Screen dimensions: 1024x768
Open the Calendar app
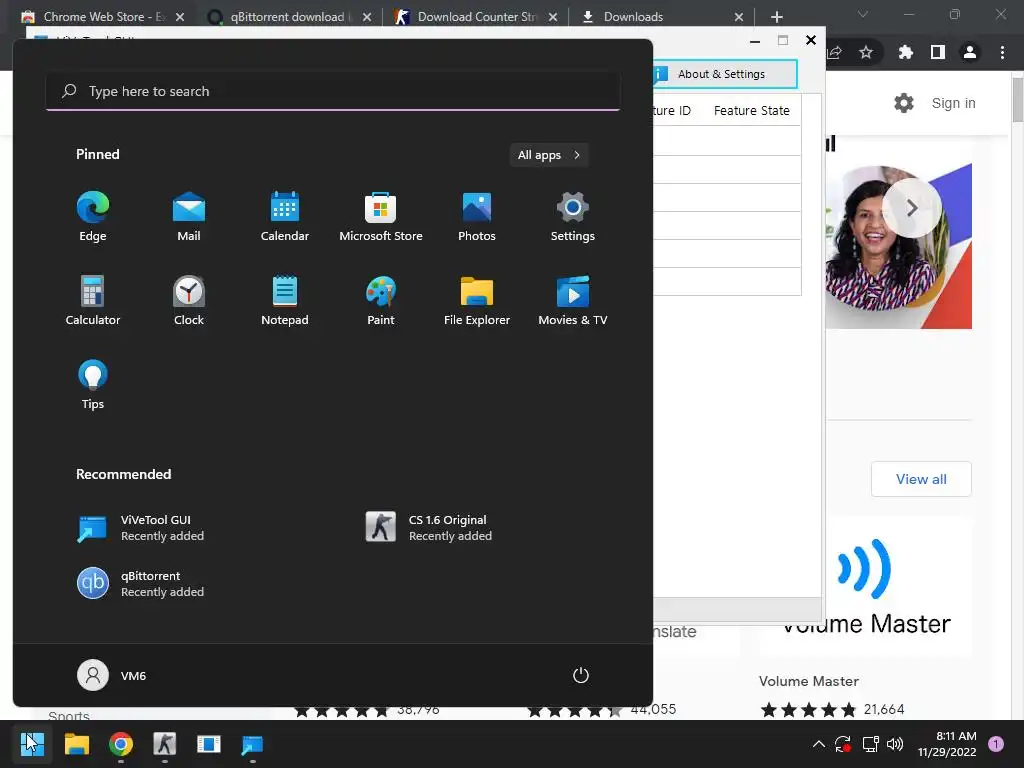pyautogui.click(x=285, y=217)
